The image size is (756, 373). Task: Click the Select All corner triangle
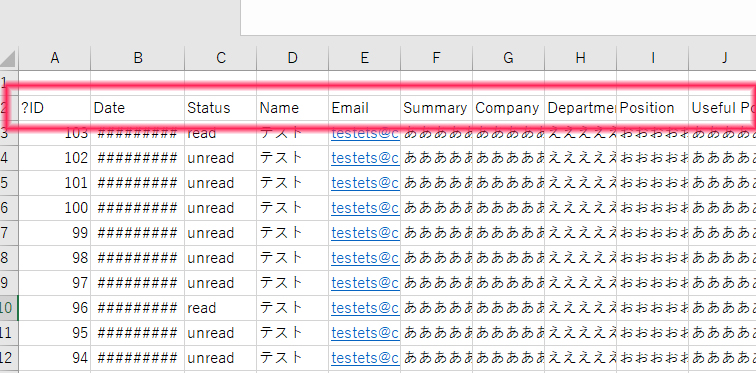9,58
